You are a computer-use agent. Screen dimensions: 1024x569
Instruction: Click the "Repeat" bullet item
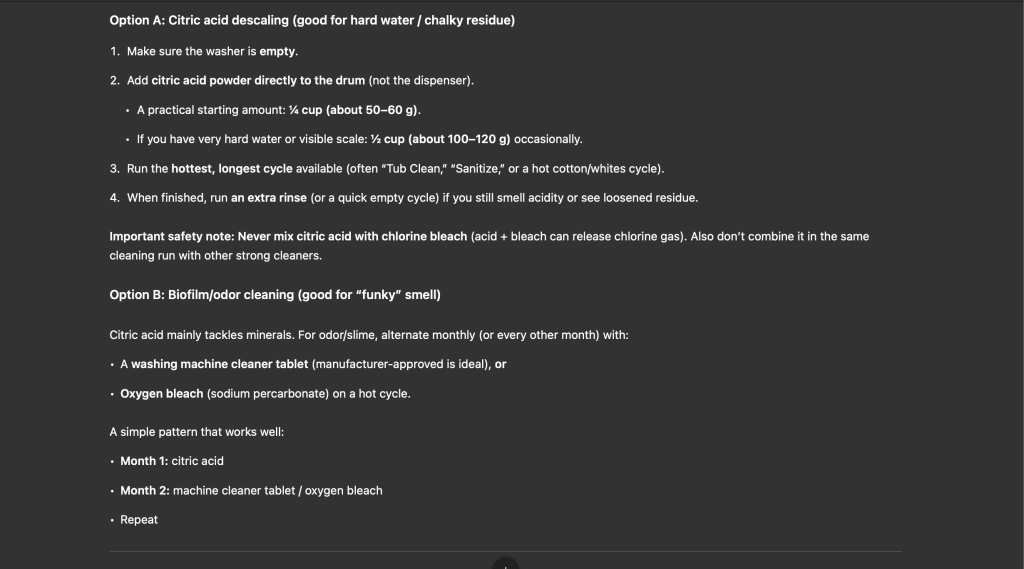point(139,520)
